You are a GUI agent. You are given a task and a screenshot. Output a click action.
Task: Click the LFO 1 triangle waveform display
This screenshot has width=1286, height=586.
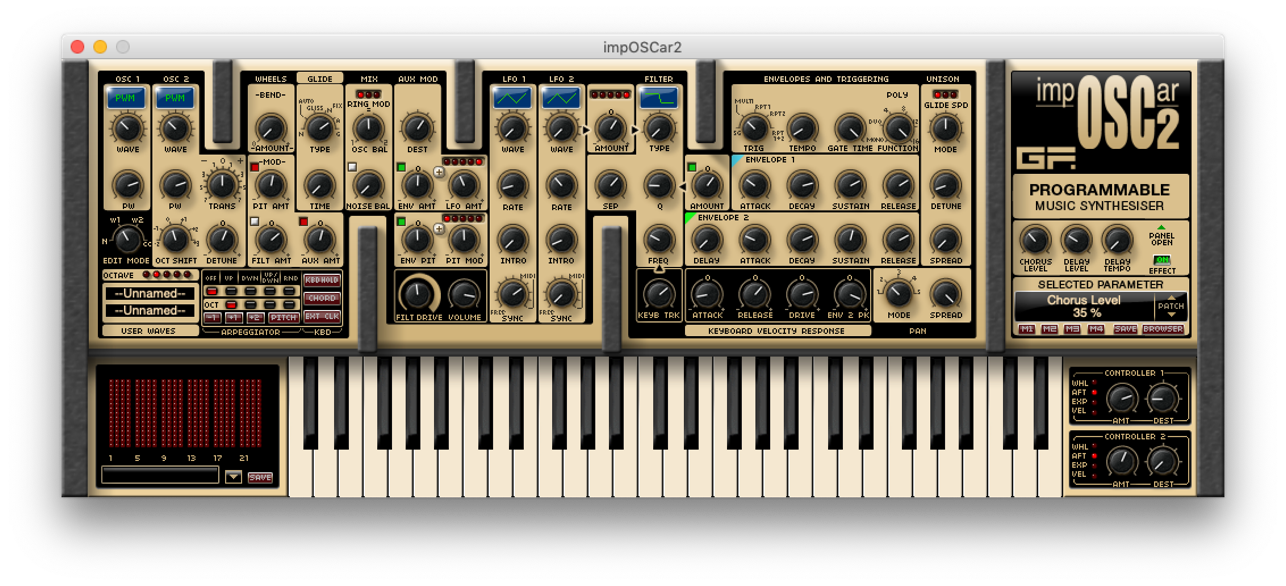pyautogui.click(x=511, y=98)
